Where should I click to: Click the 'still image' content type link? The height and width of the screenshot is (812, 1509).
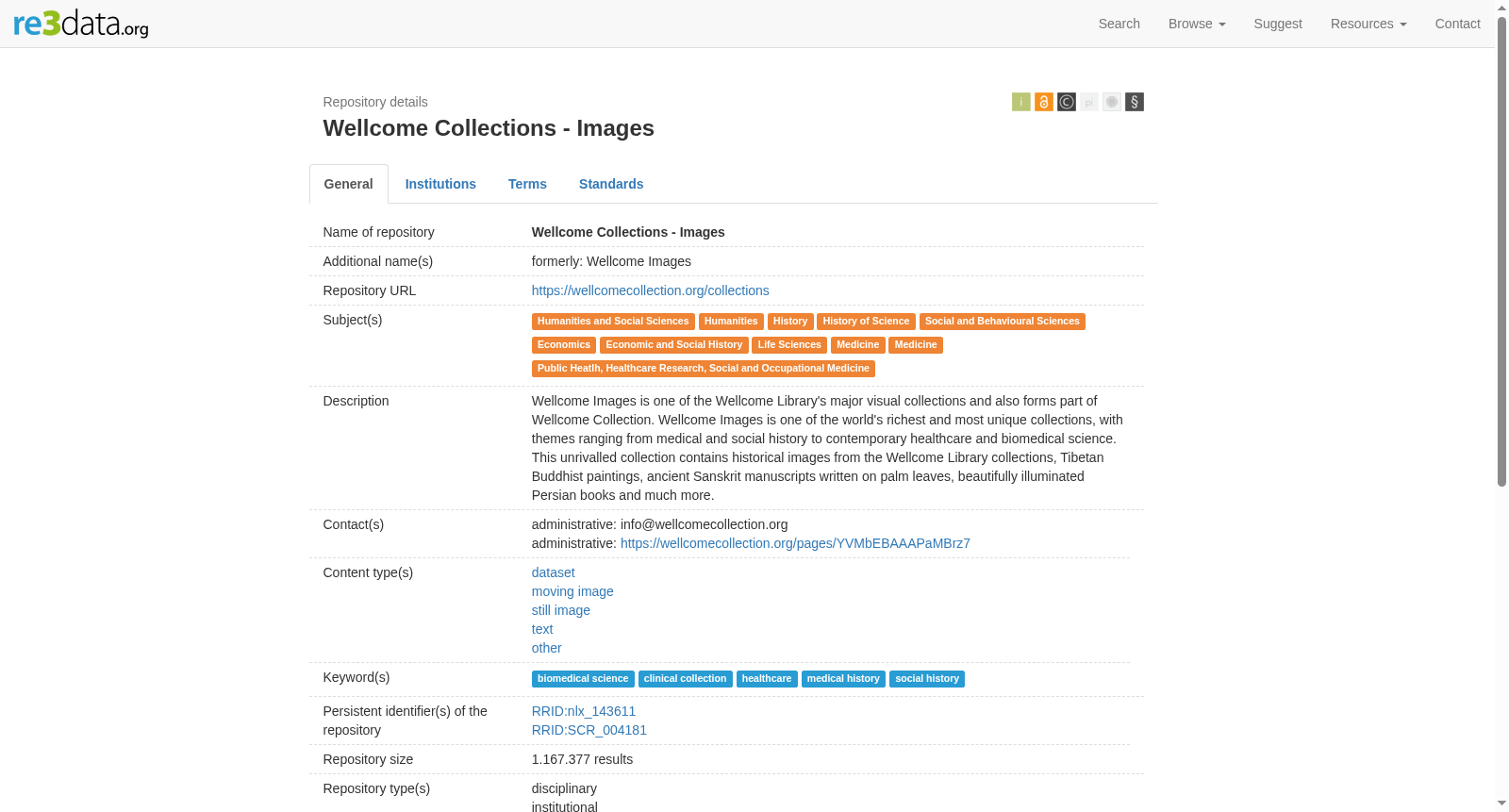[x=561, y=610]
